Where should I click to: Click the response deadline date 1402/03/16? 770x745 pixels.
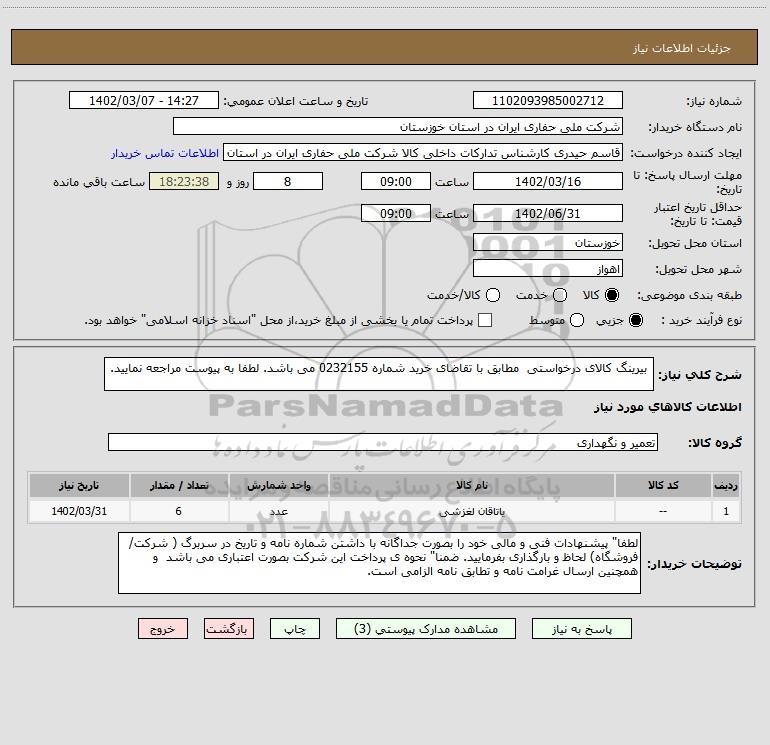pyautogui.click(x=548, y=182)
